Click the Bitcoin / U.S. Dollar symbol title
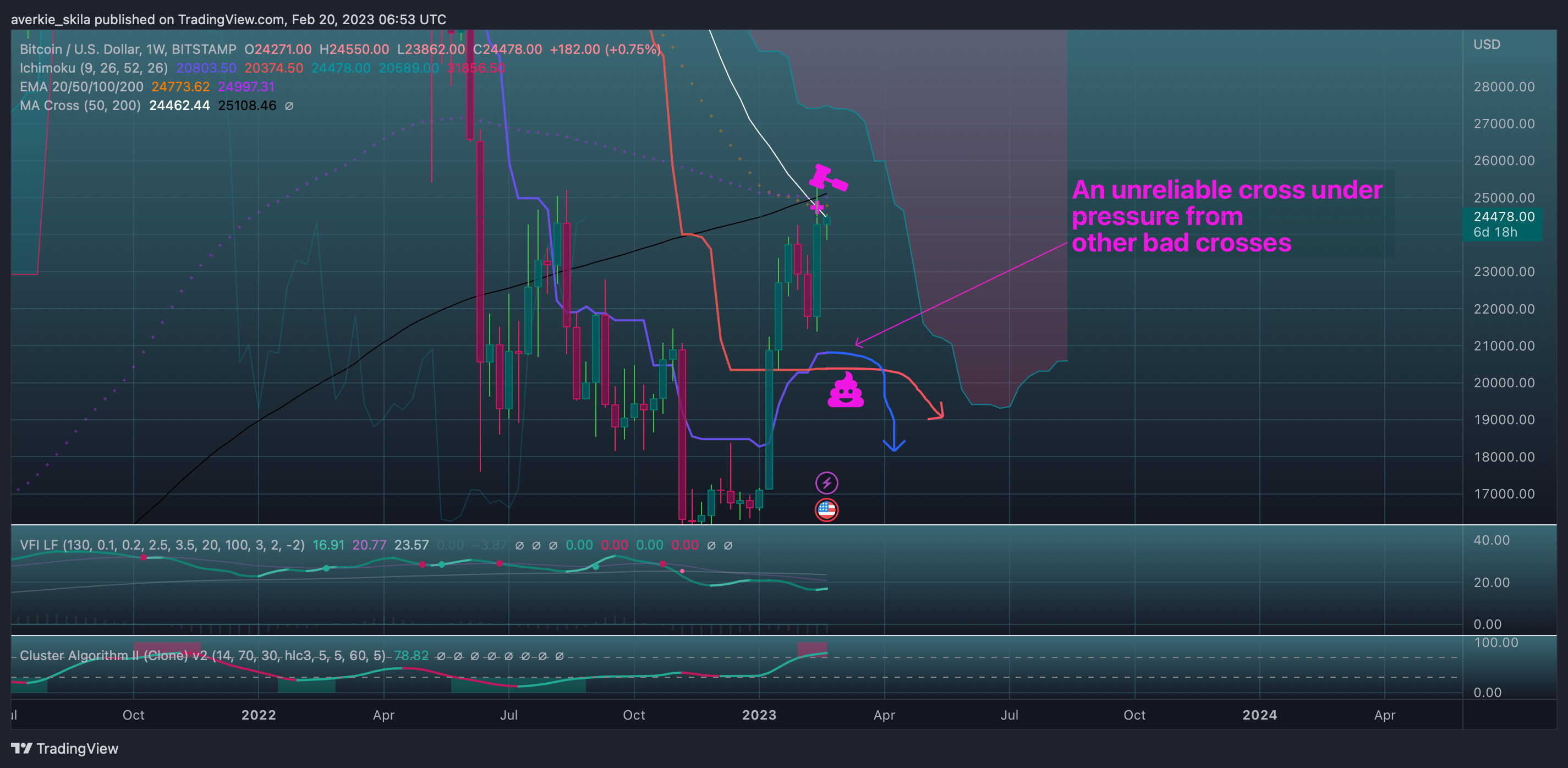 (128, 50)
